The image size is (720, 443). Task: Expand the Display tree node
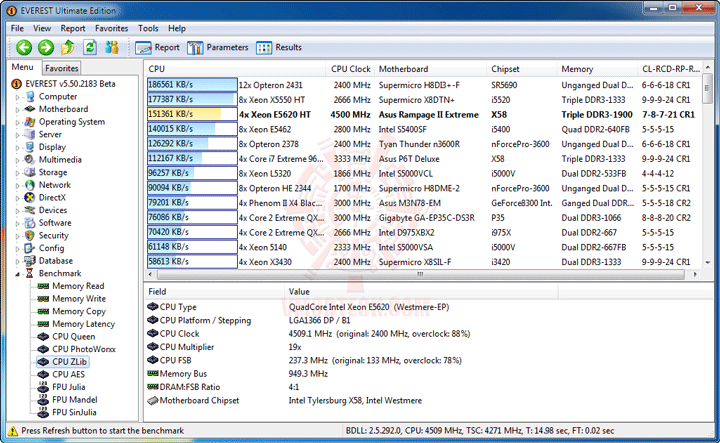point(17,148)
